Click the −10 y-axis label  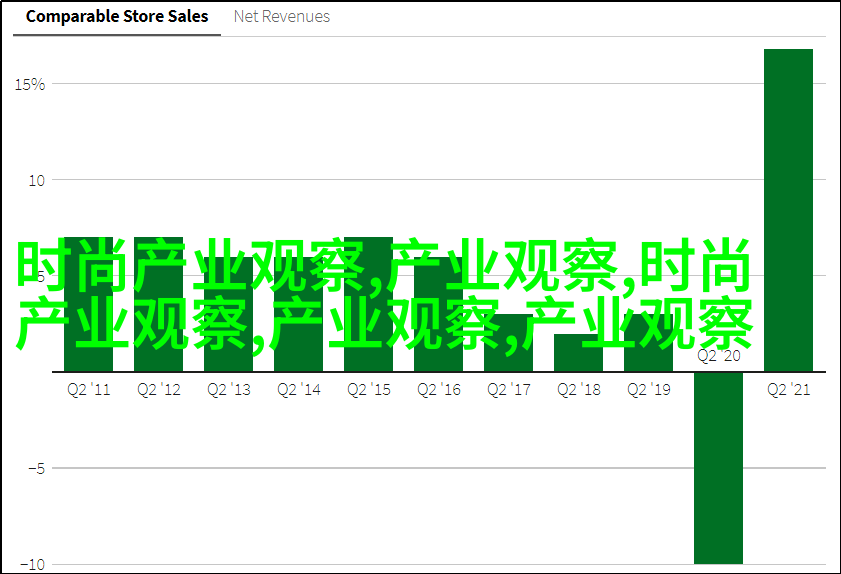(x=33, y=564)
